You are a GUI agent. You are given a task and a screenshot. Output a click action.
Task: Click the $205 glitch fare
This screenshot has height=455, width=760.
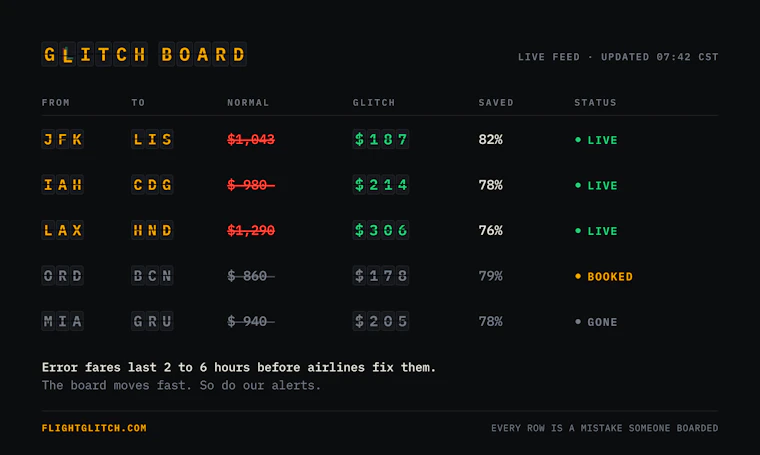(381, 321)
